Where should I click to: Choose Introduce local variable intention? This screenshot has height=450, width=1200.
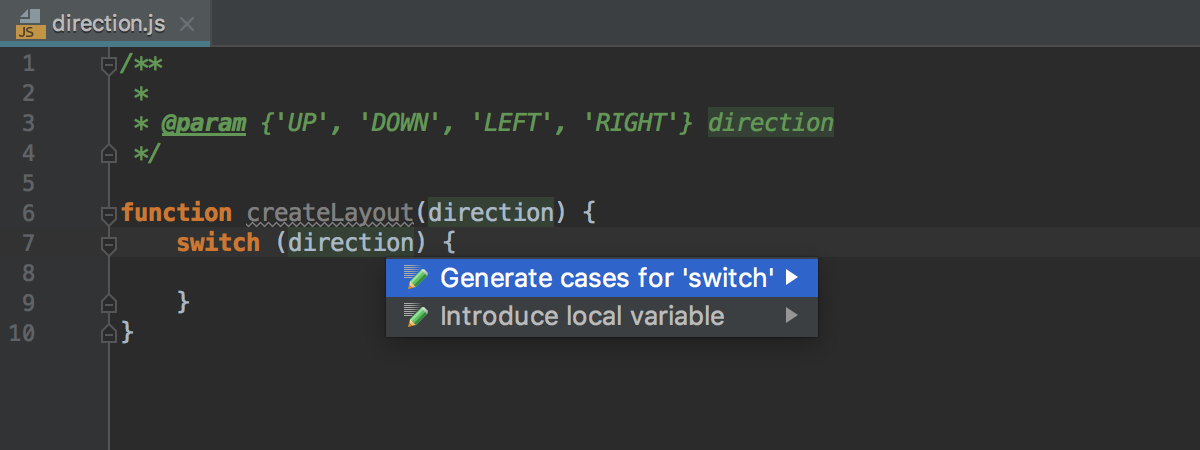pos(602,316)
